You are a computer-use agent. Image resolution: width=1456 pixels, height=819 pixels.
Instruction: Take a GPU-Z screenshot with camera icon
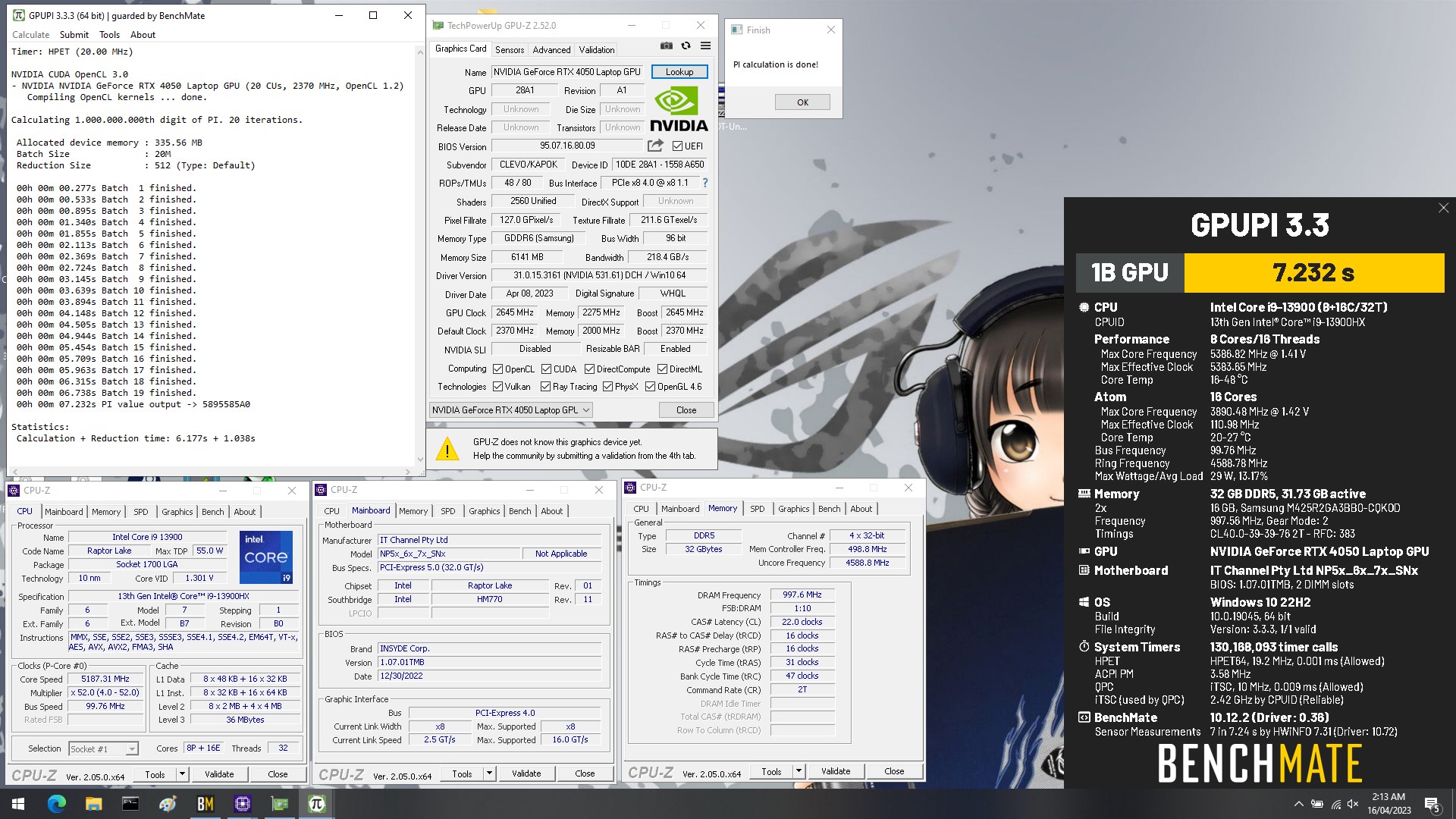[666, 46]
